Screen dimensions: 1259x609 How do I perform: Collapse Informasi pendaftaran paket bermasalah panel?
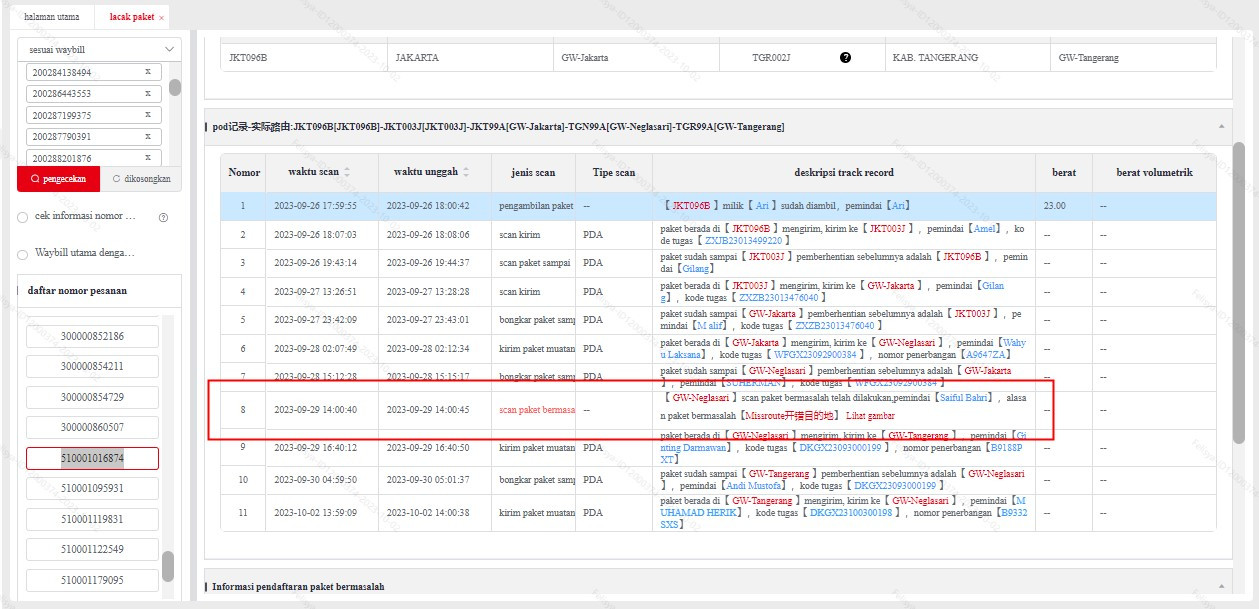click(x=1219, y=586)
